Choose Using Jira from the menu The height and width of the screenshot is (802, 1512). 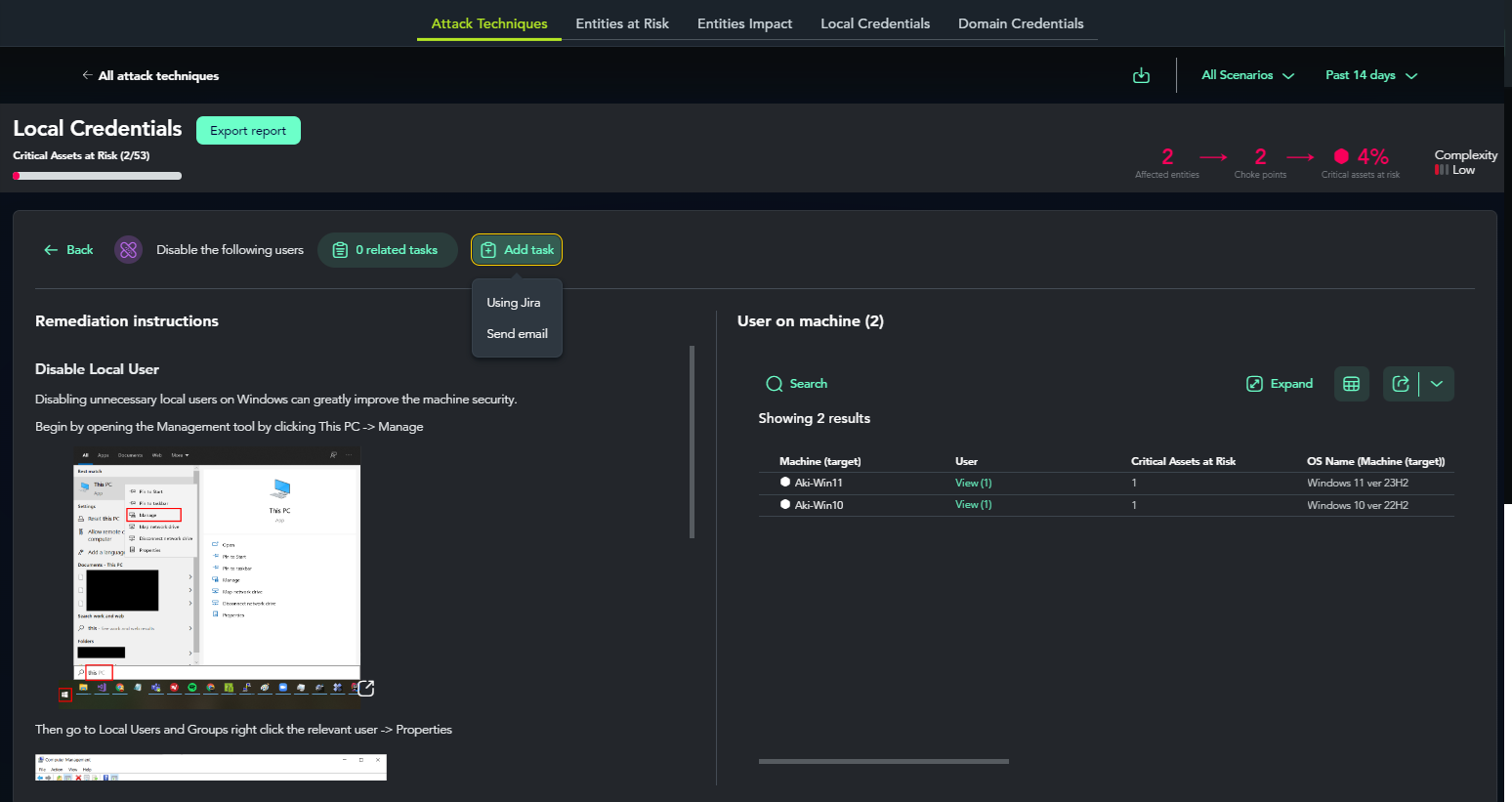coord(514,303)
